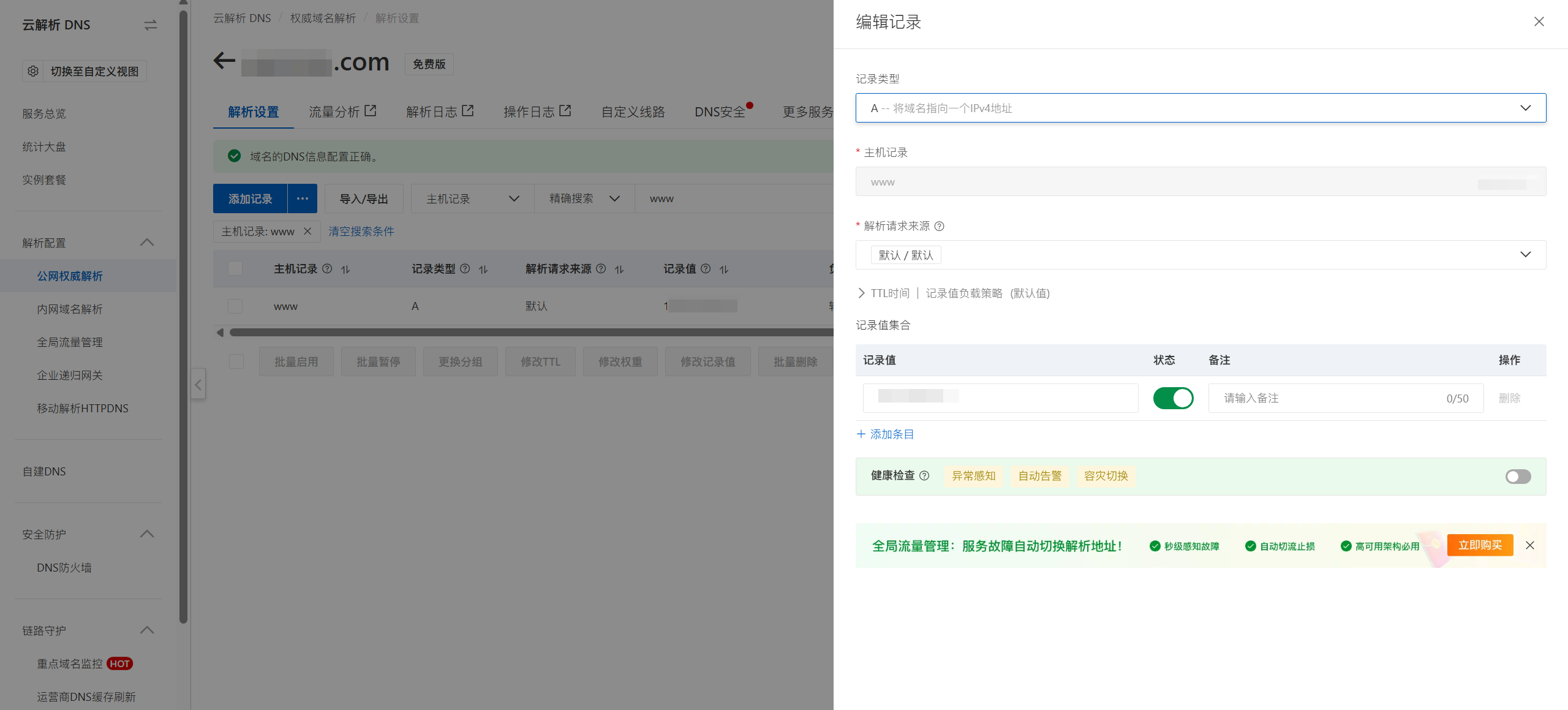Click the help icon next to 解析请求来源 label

[x=940, y=226]
